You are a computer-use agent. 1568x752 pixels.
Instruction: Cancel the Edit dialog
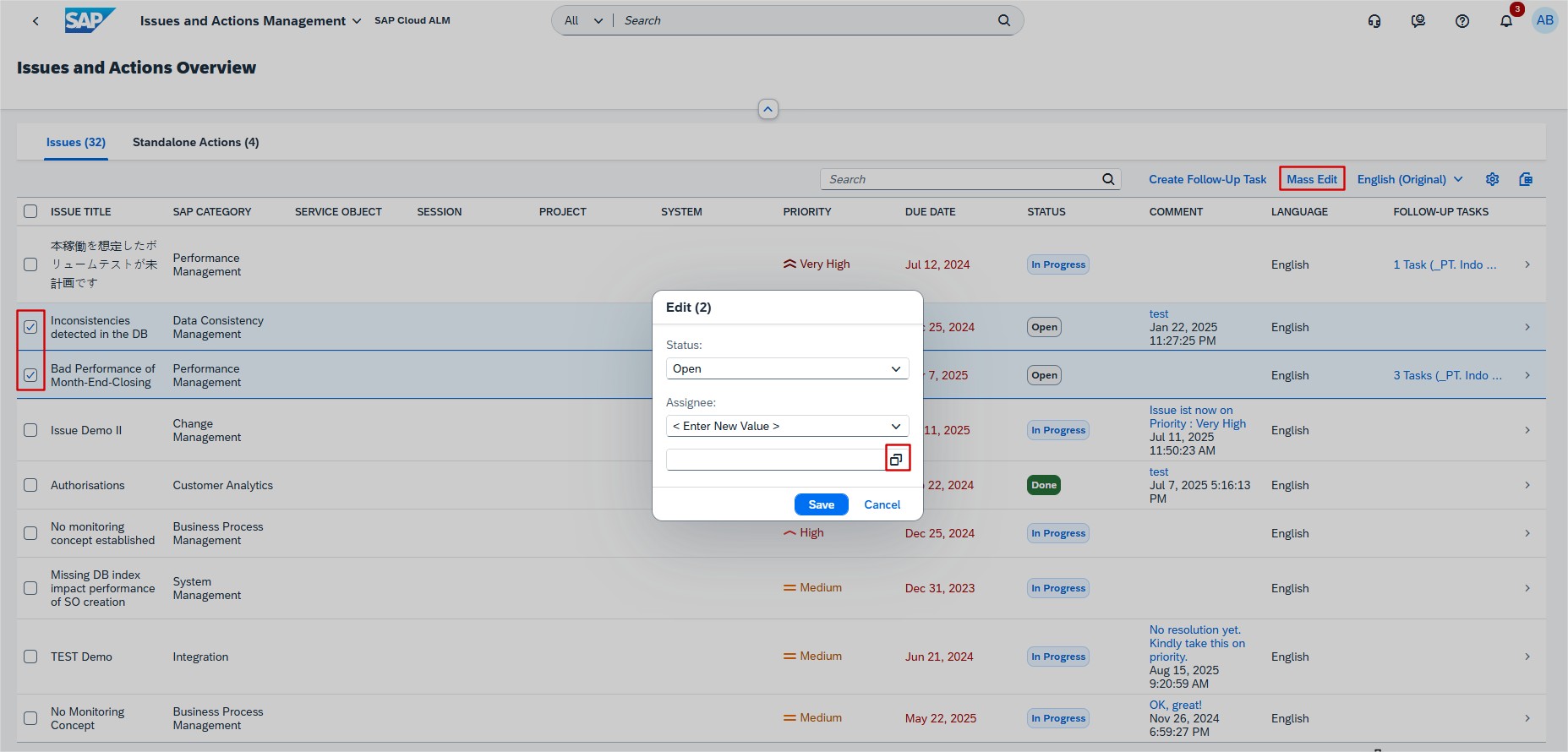882,504
